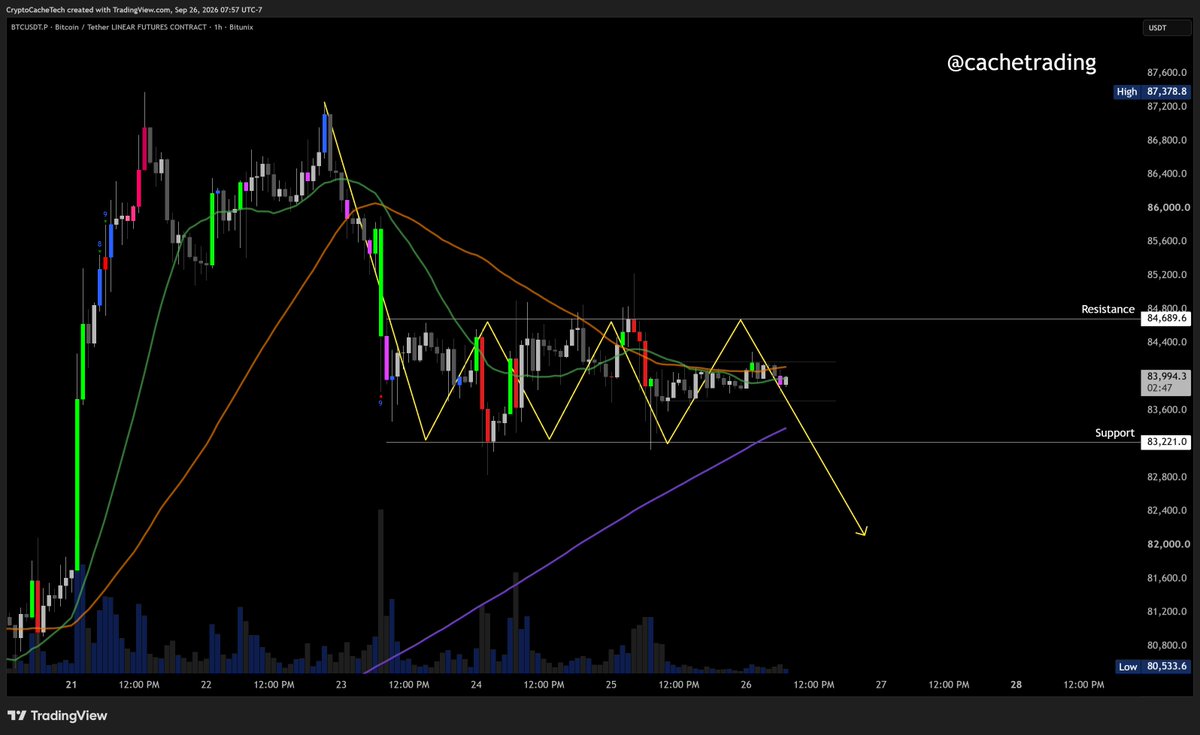Open the USDT currency selector
Screen dimensions: 1200x735
(1166, 29)
